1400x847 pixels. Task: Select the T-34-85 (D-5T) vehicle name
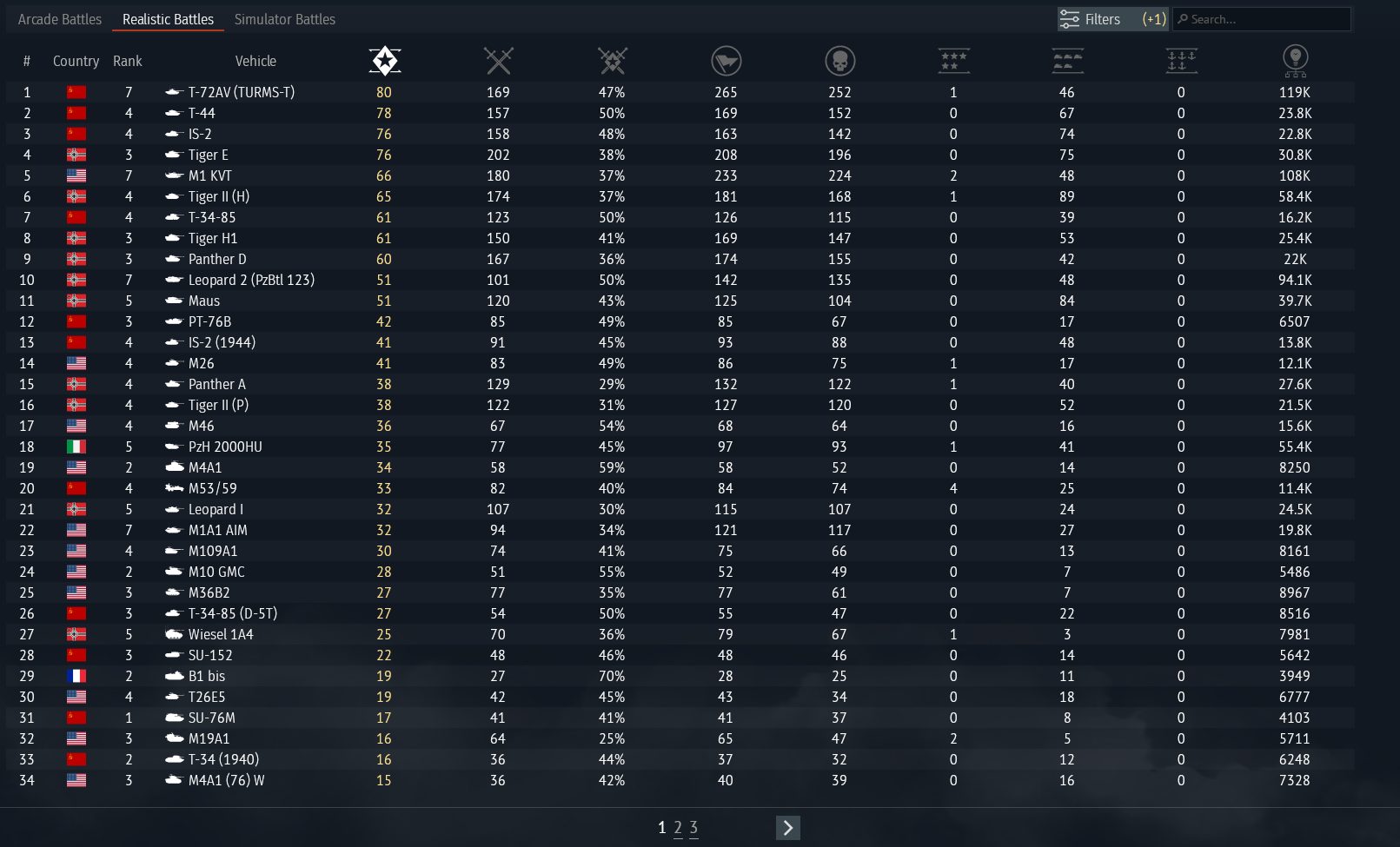[x=233, y=613]
